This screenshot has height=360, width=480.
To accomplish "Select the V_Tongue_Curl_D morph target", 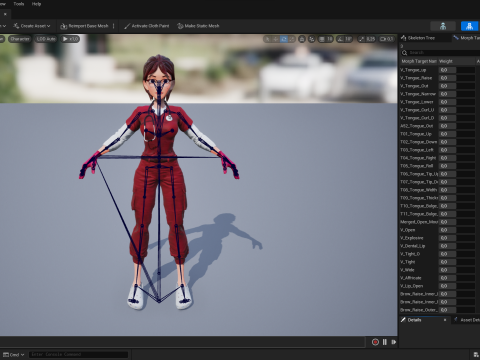I will click(417, 118).
